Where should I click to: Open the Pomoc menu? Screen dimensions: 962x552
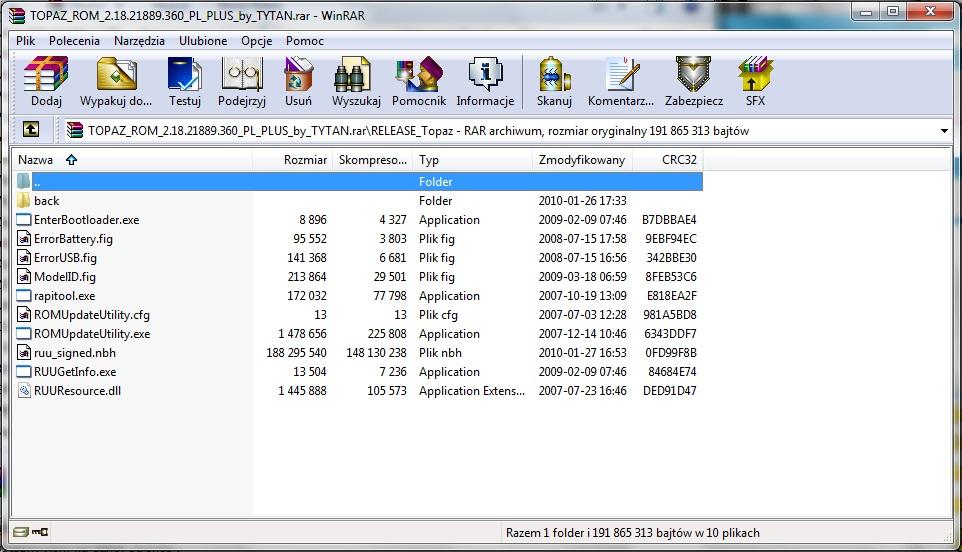coord(305,41)
